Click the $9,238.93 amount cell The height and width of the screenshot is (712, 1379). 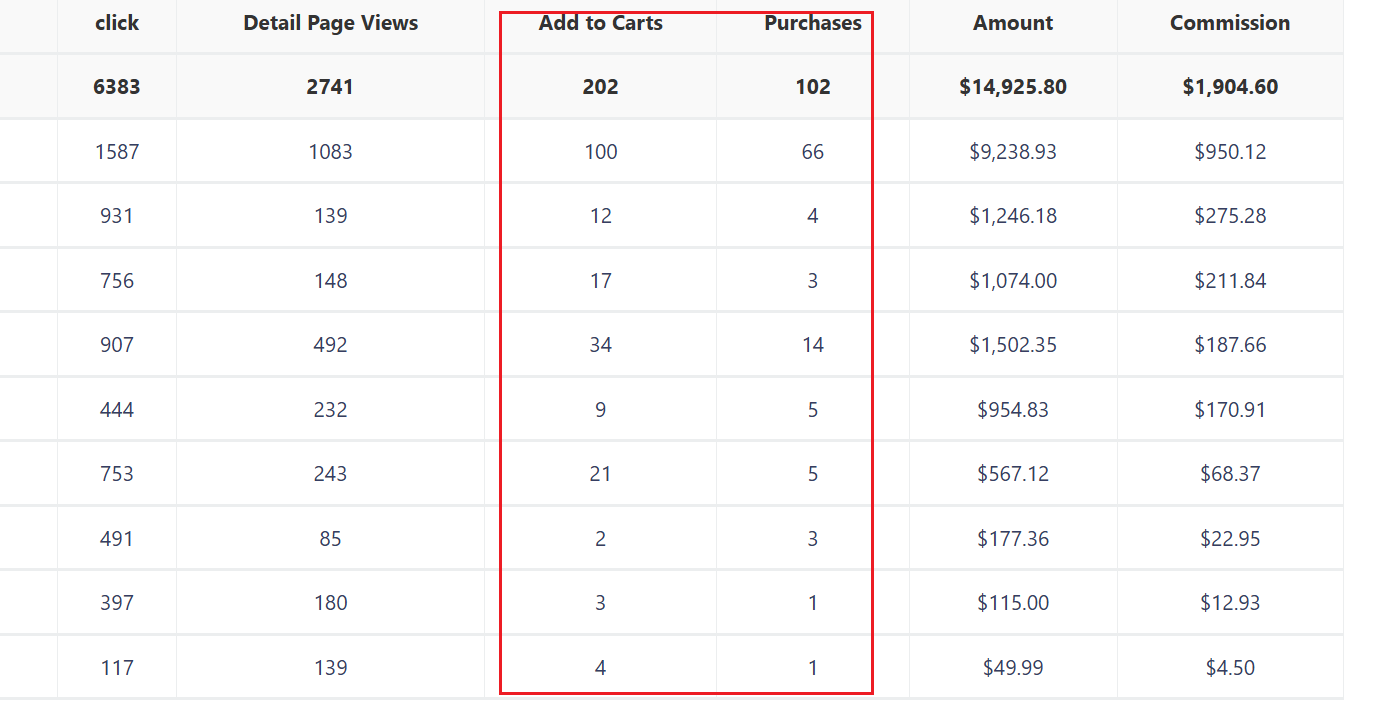(x=1013, y=152)
